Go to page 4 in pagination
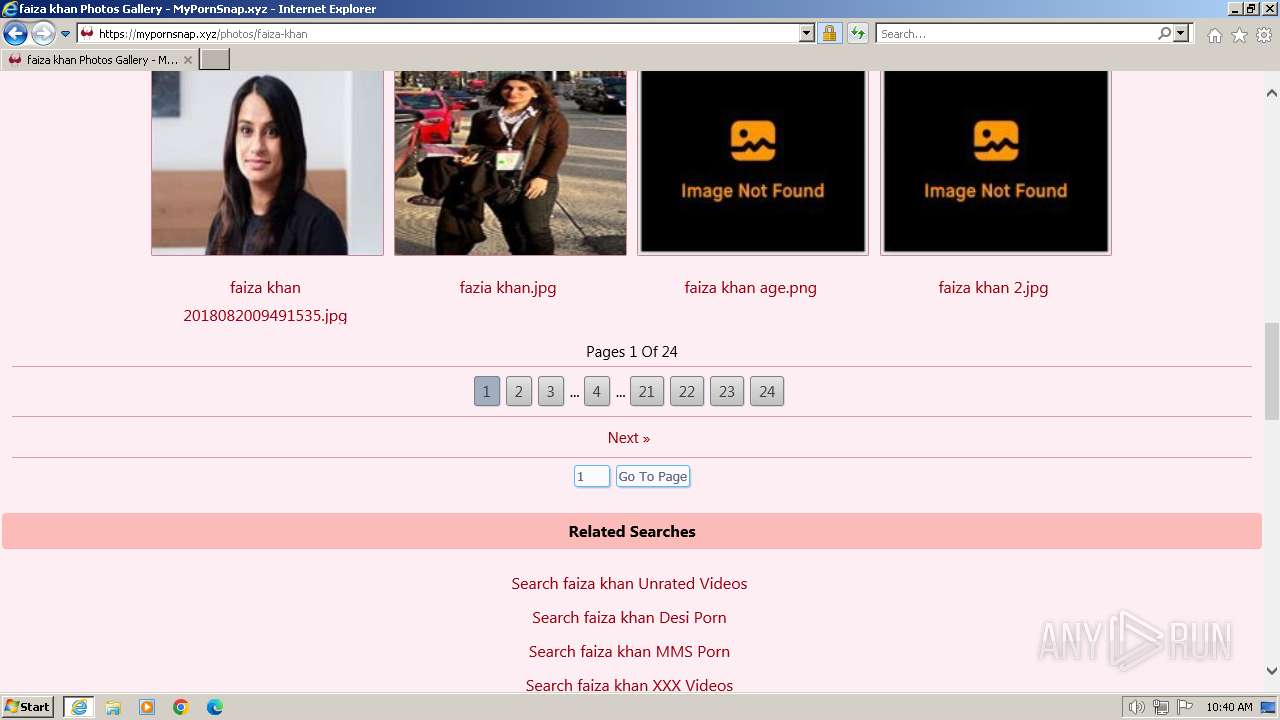 click(x=597, y=391)
